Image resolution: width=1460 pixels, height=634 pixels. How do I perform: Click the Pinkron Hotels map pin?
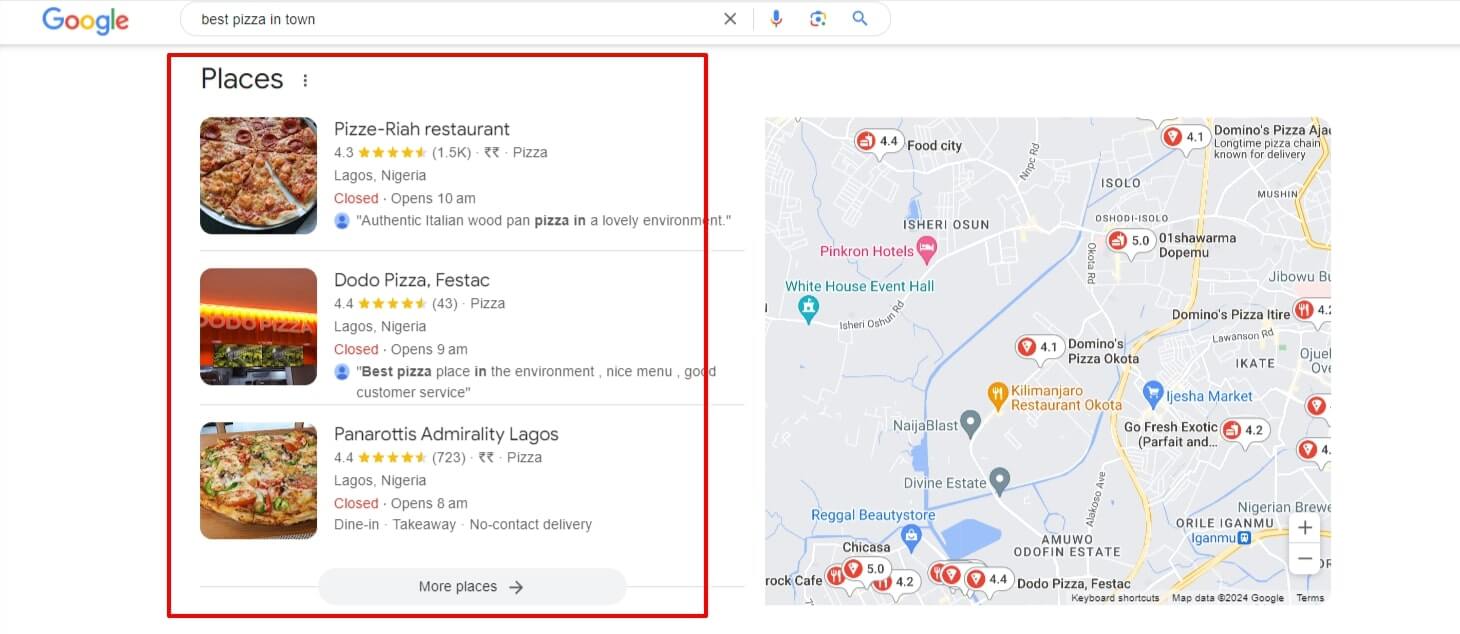[x=927, y=250]
